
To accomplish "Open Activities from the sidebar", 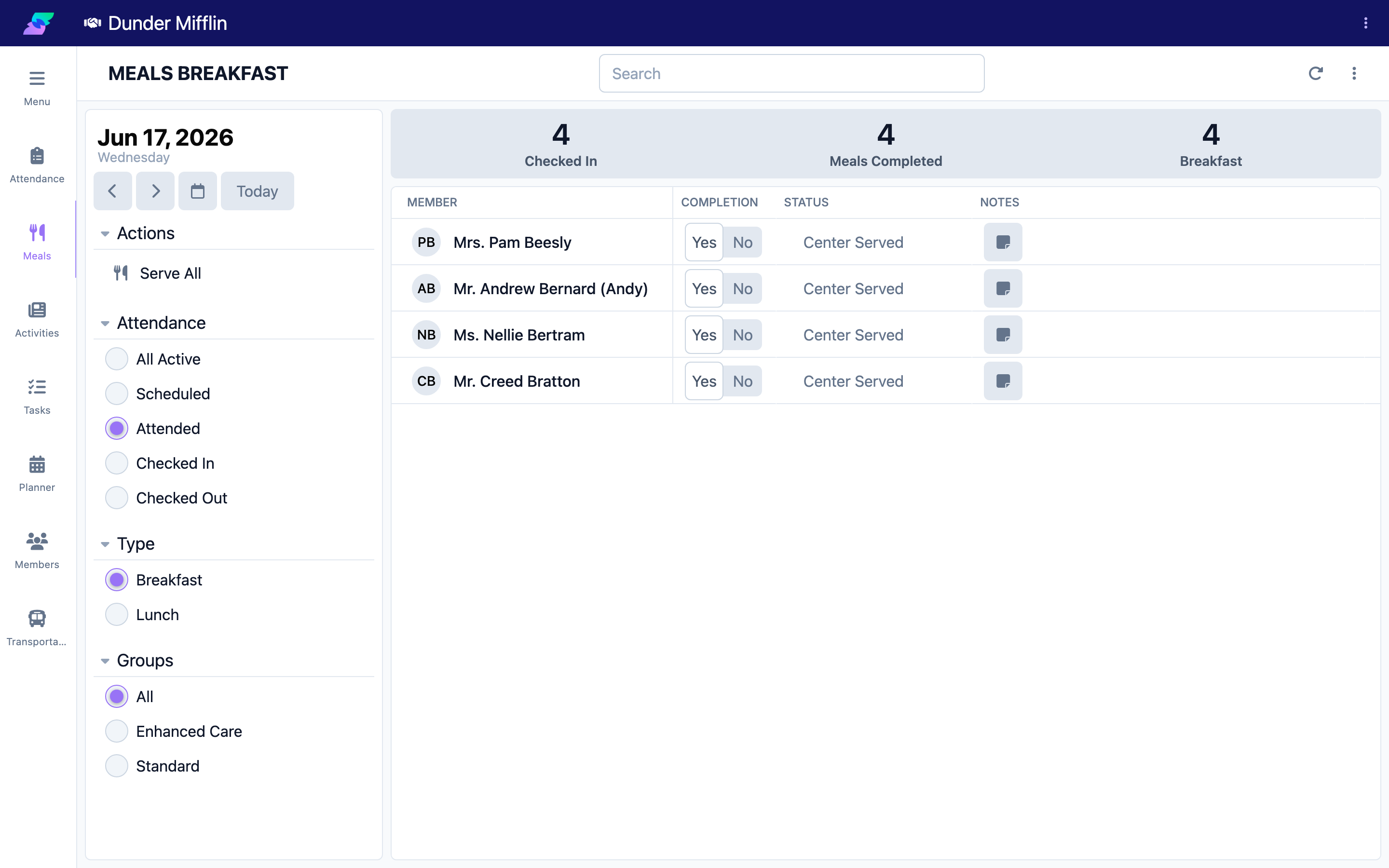I will 37,319.
